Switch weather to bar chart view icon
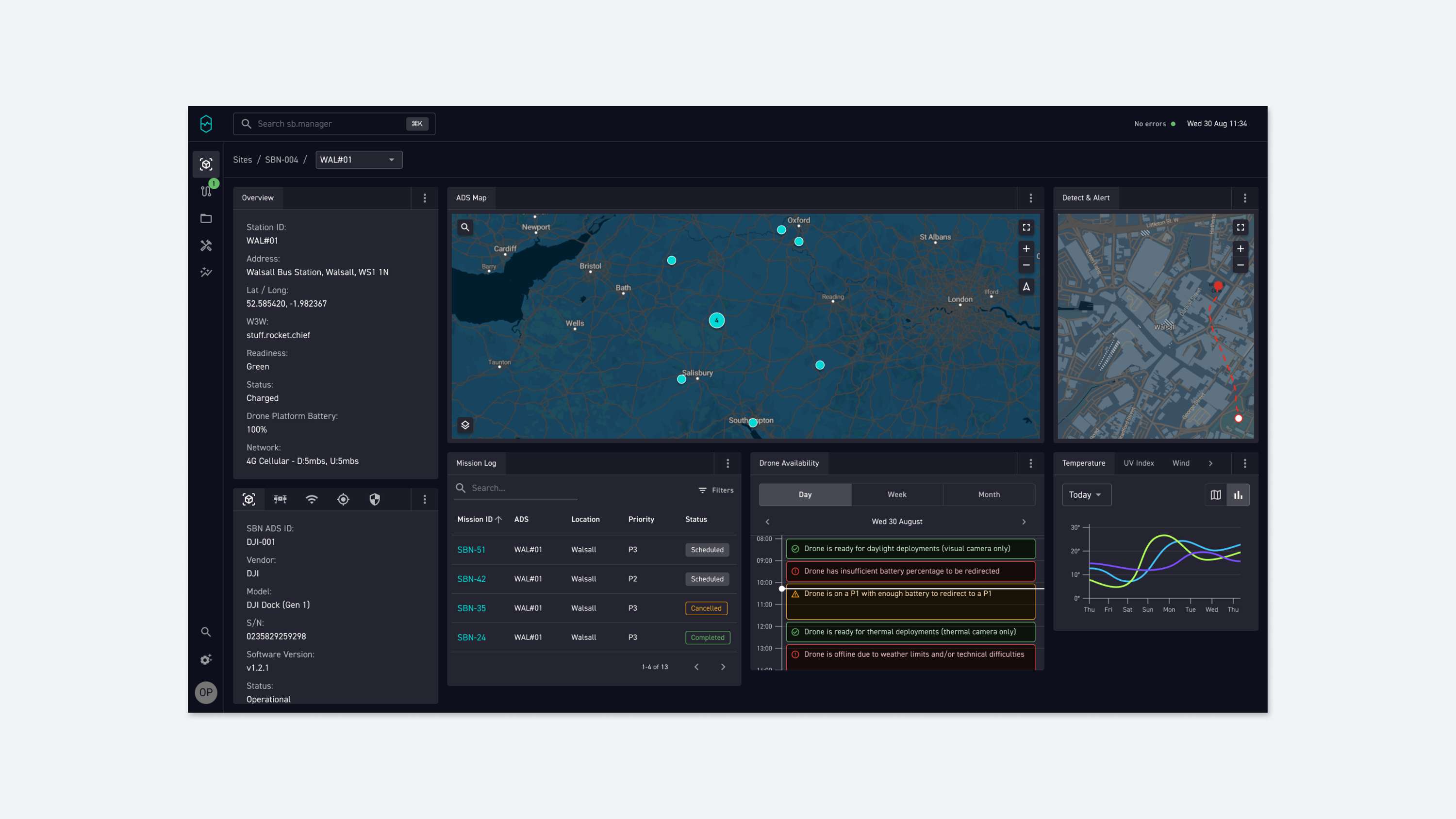Screen dimensions: 1456x819 tap(1239, 495)
